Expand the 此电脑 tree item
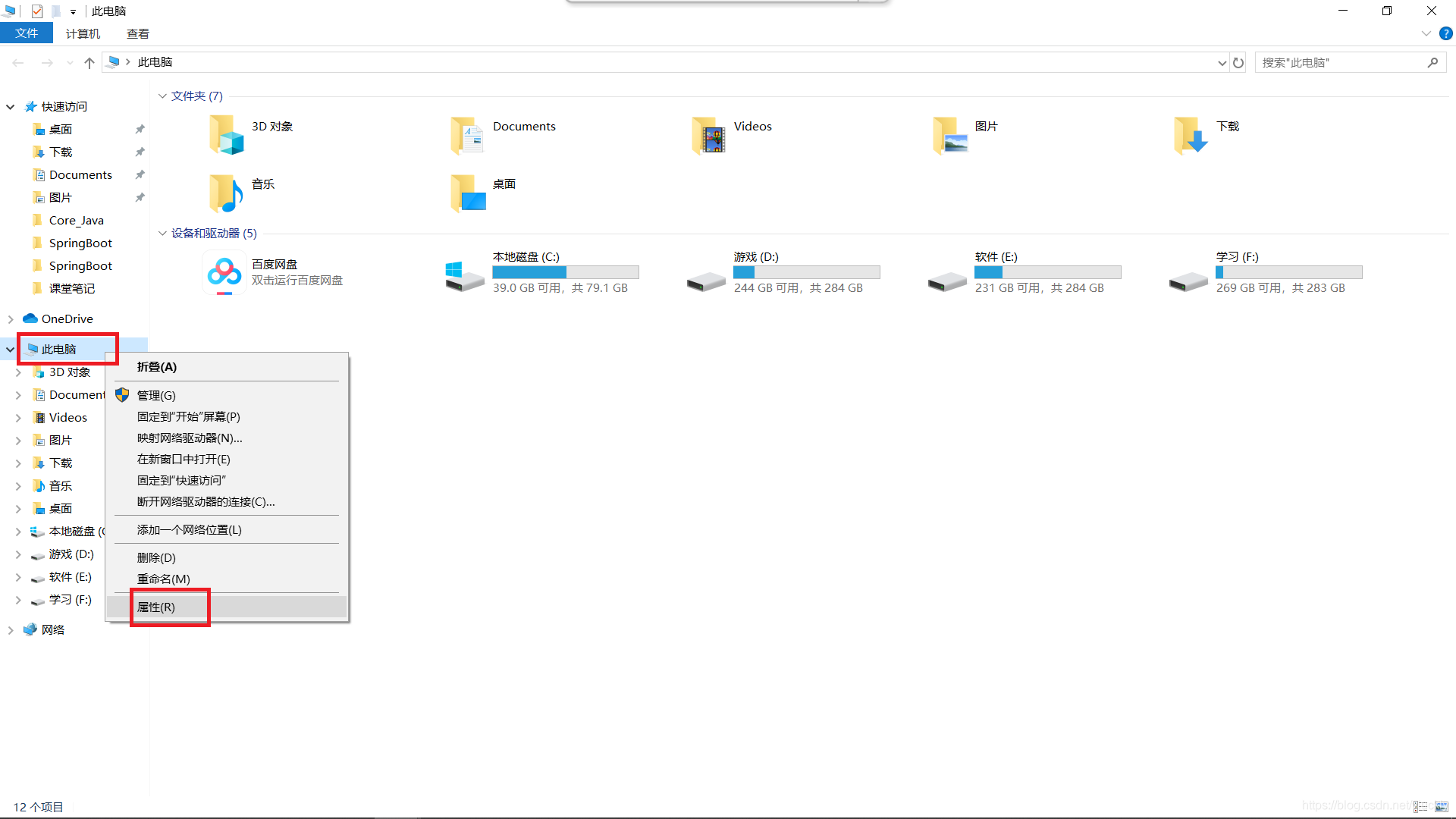This screenshot has width=1456, height=819. coord(9,348)
